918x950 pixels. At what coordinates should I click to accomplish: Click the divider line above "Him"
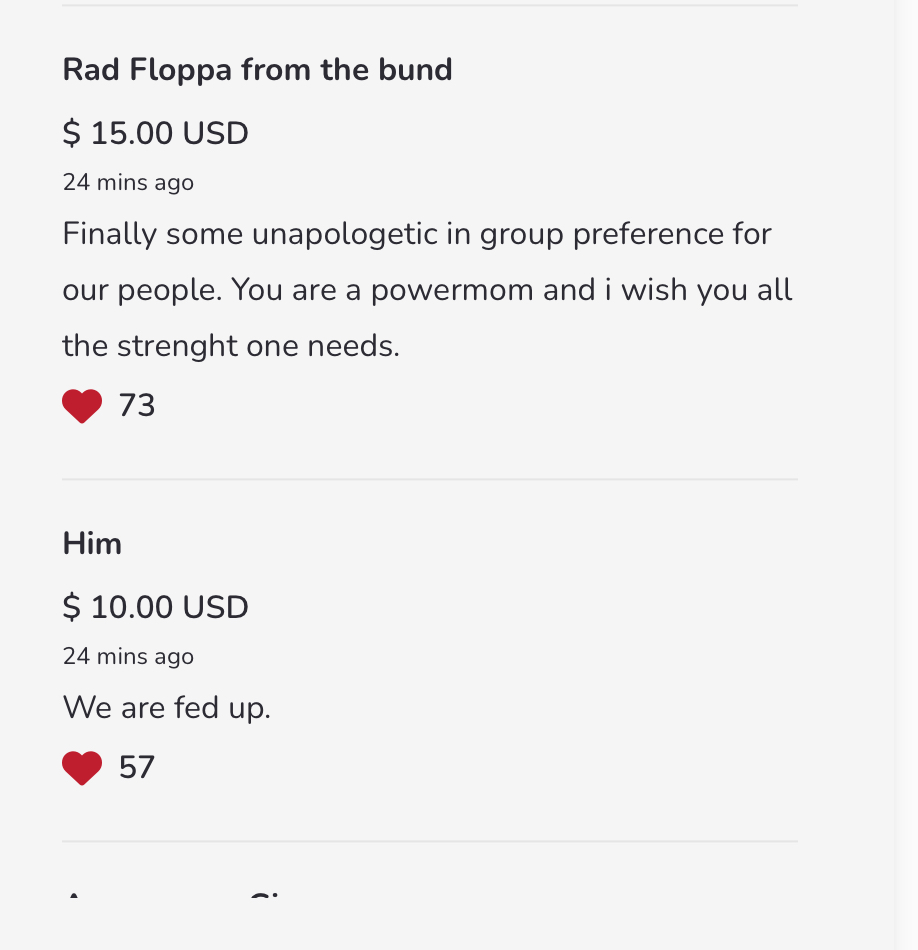coord(430,480)
